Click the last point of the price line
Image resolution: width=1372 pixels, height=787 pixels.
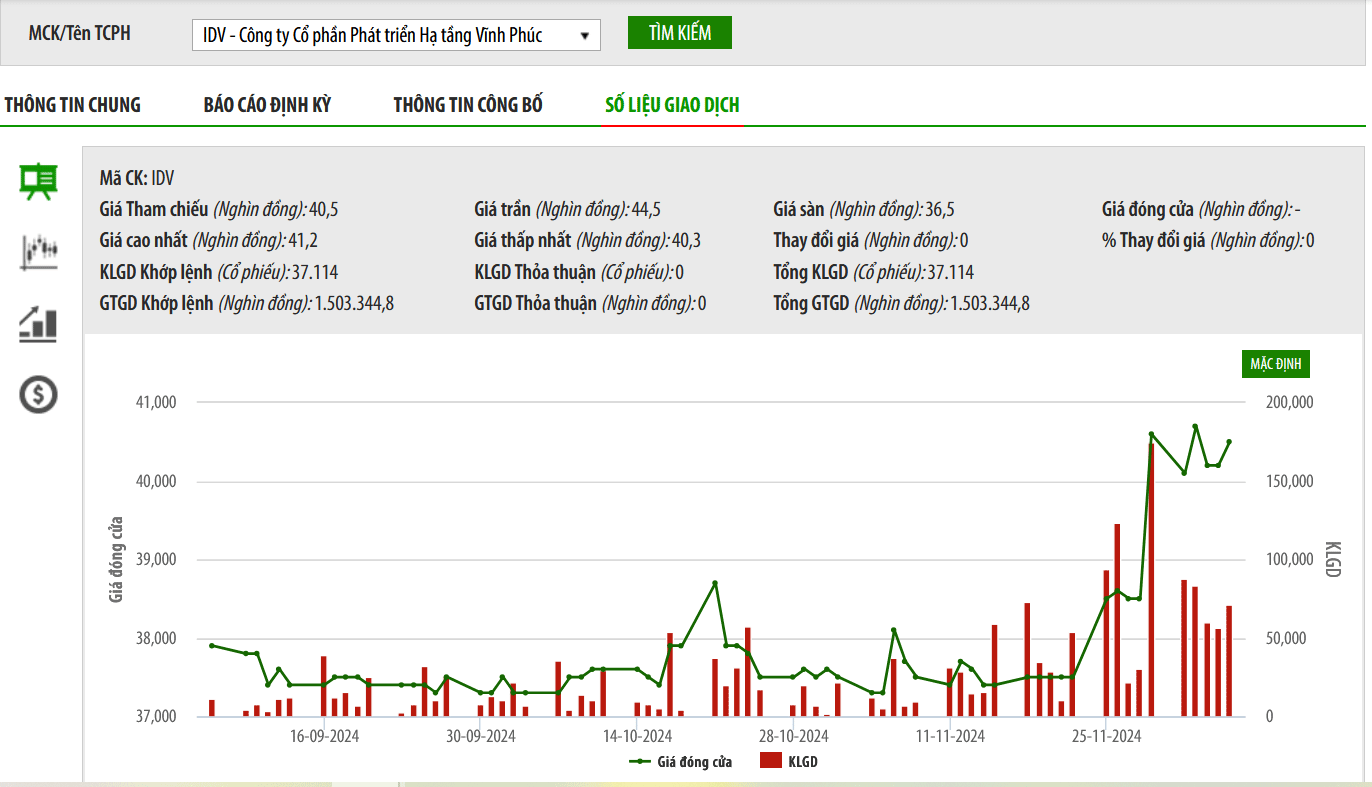click(x=1229, y=442)
